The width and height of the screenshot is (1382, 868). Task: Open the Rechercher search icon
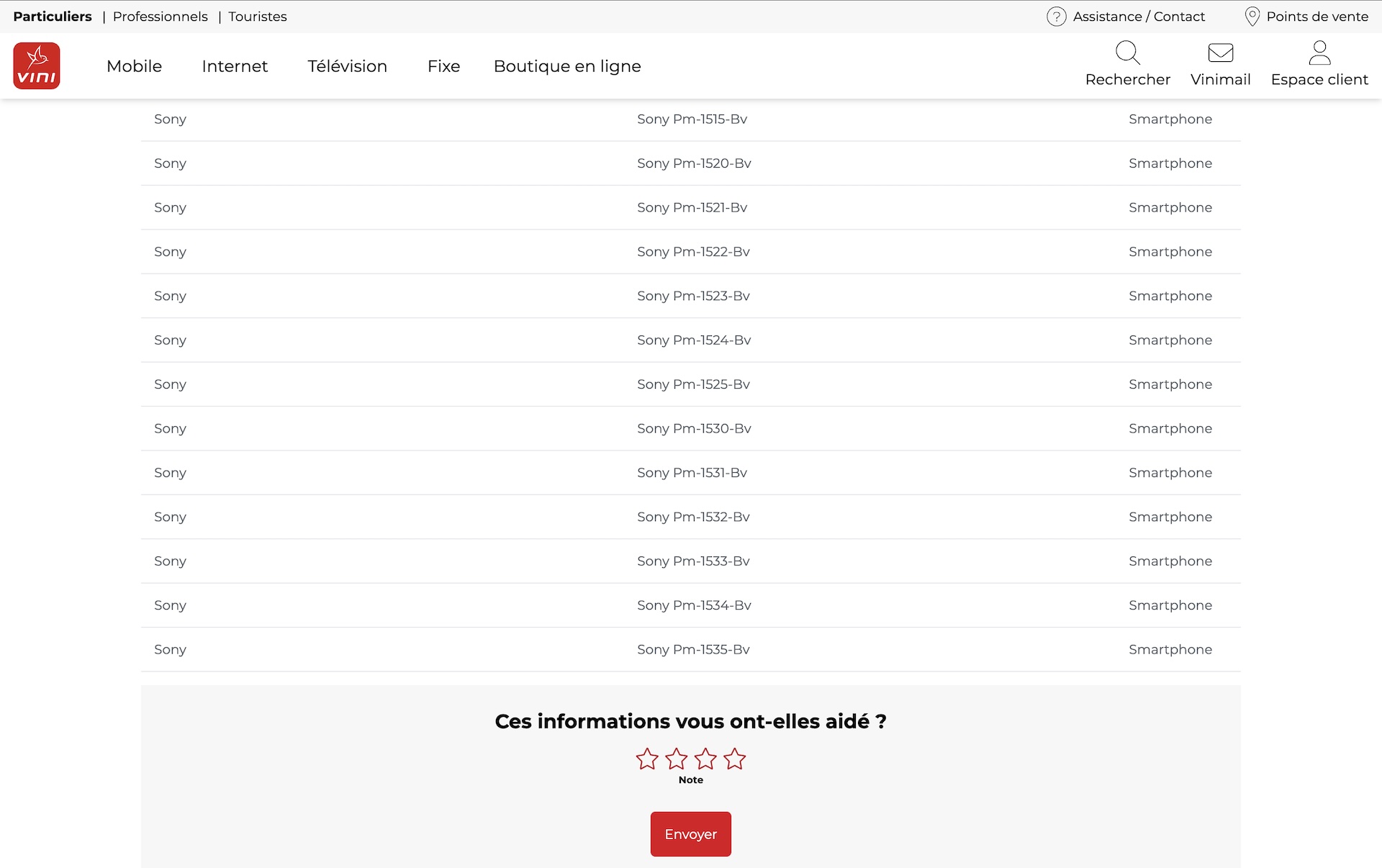1127,53
